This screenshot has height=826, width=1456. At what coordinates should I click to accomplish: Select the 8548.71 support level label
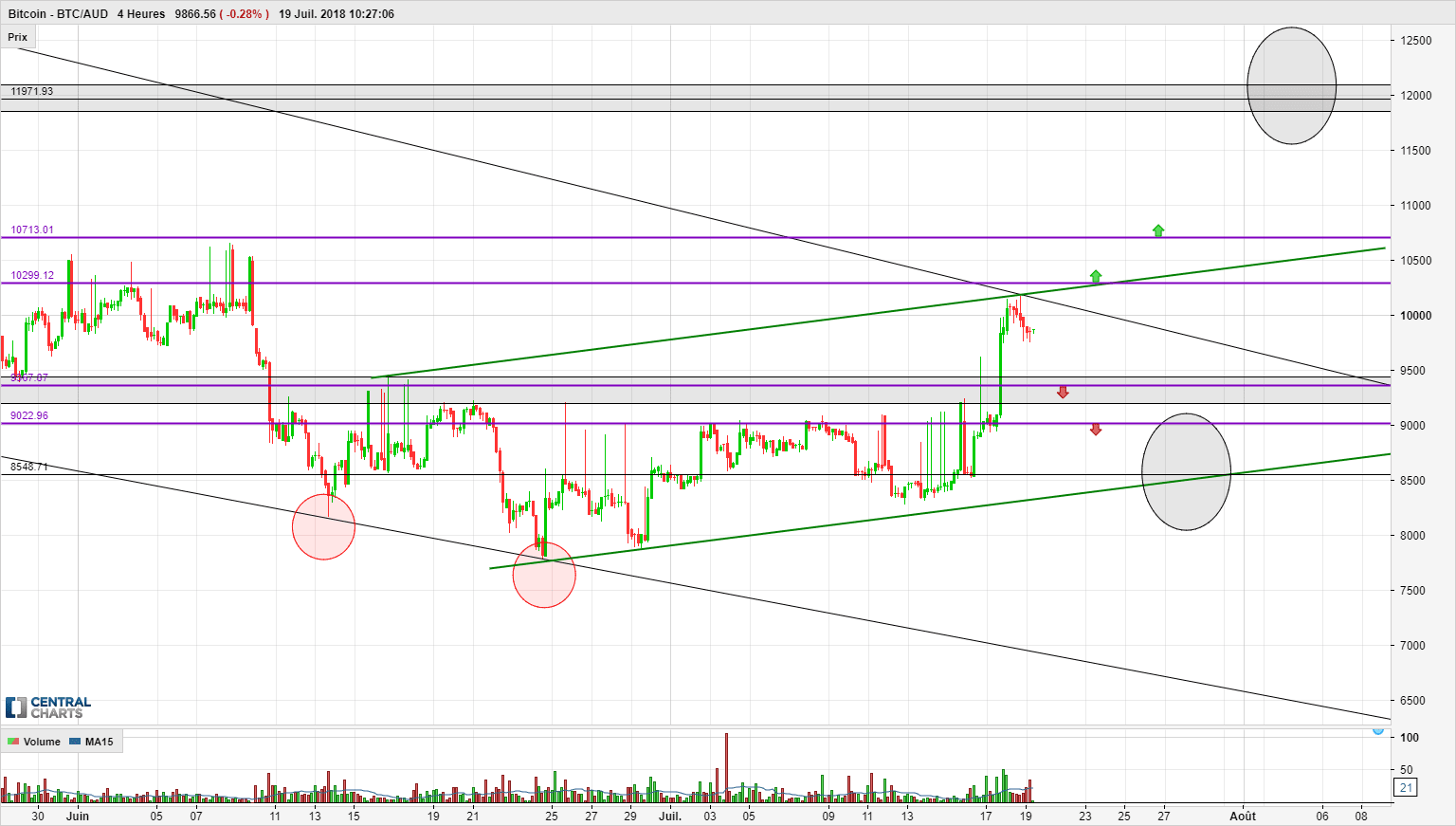coord(29,467)
